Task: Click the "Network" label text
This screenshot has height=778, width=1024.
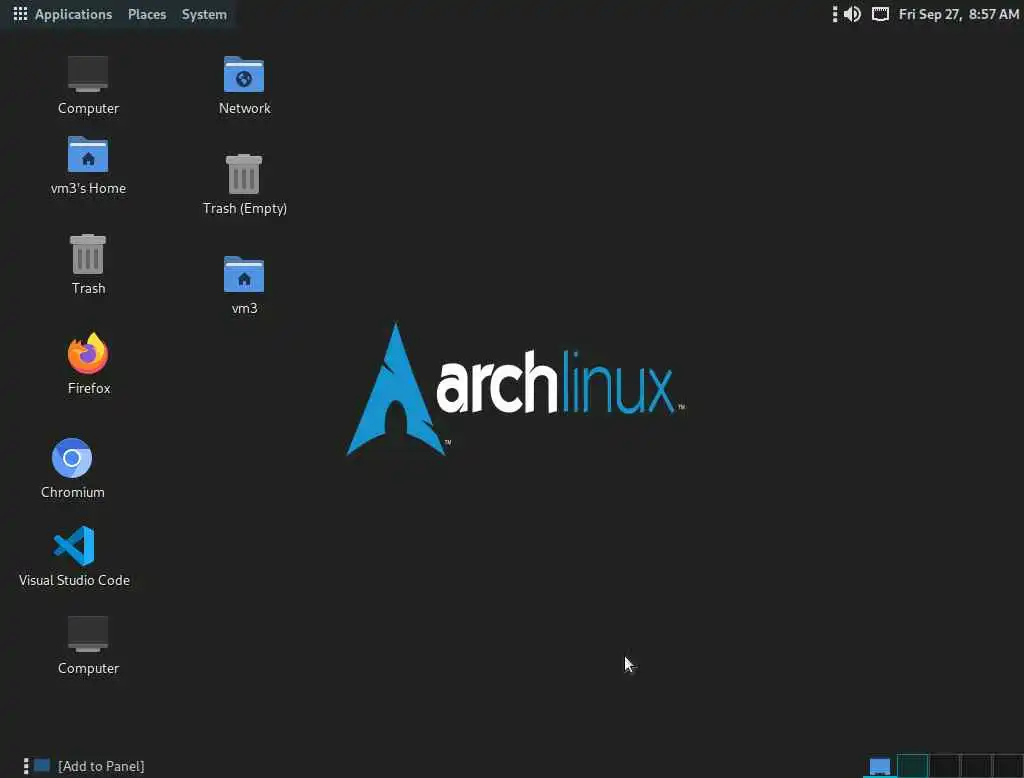Action: [245, 108]
